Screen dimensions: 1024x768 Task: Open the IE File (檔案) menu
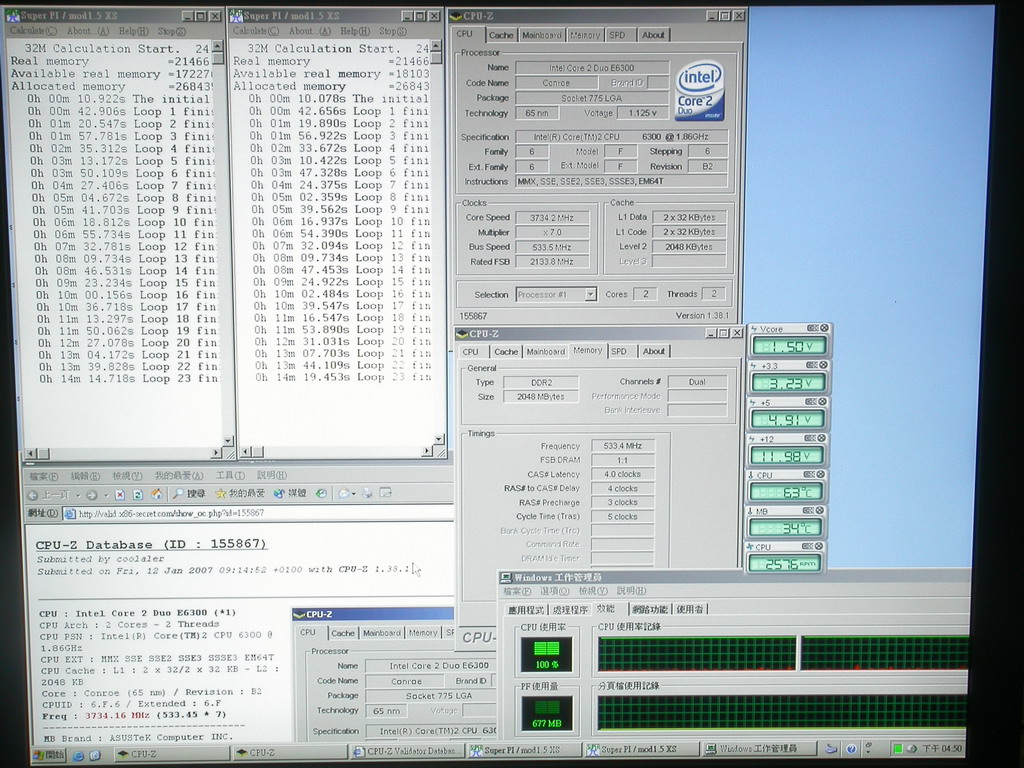(44, 476)
